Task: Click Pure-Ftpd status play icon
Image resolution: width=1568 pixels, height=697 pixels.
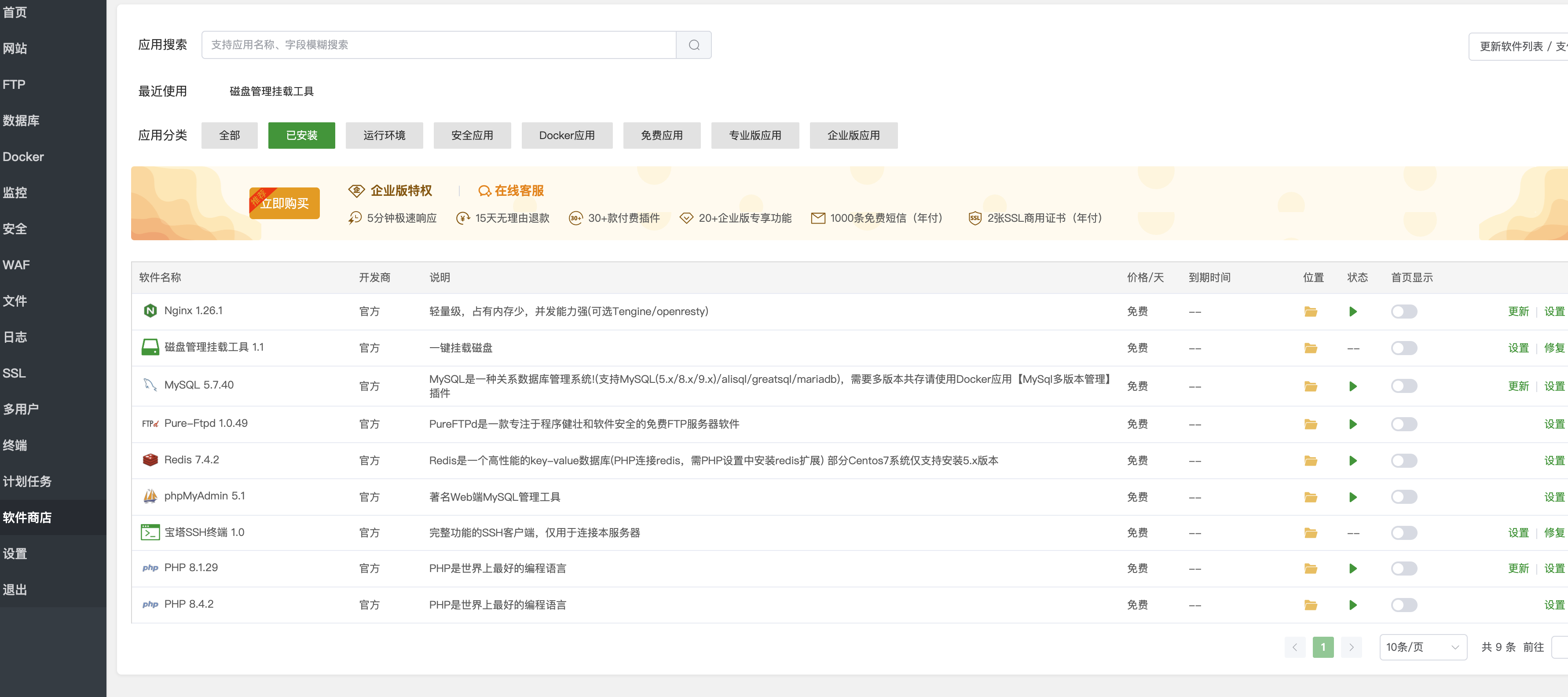Action: [x=1352, y=424]
